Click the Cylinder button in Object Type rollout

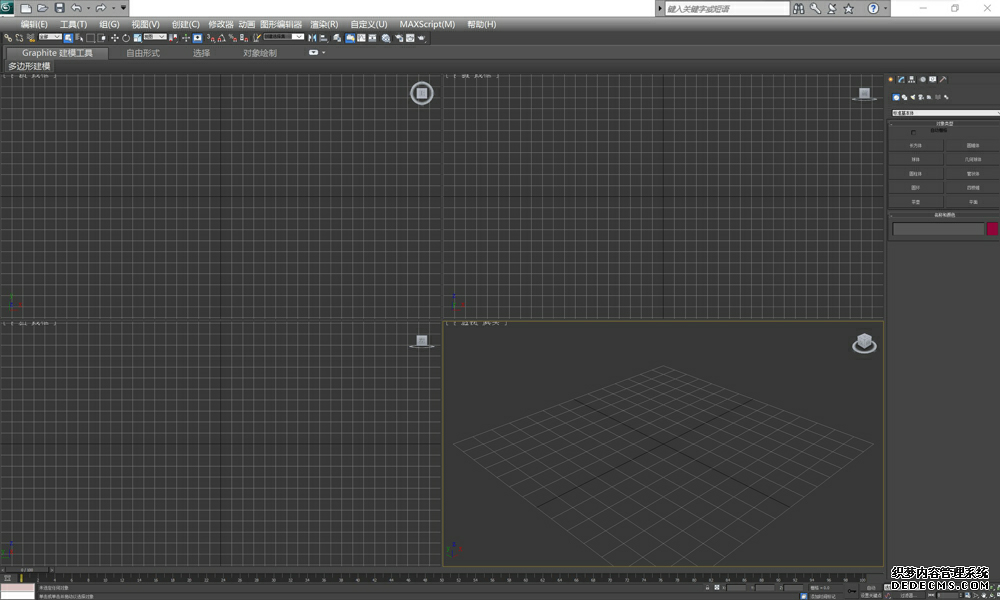click(916, 173)
